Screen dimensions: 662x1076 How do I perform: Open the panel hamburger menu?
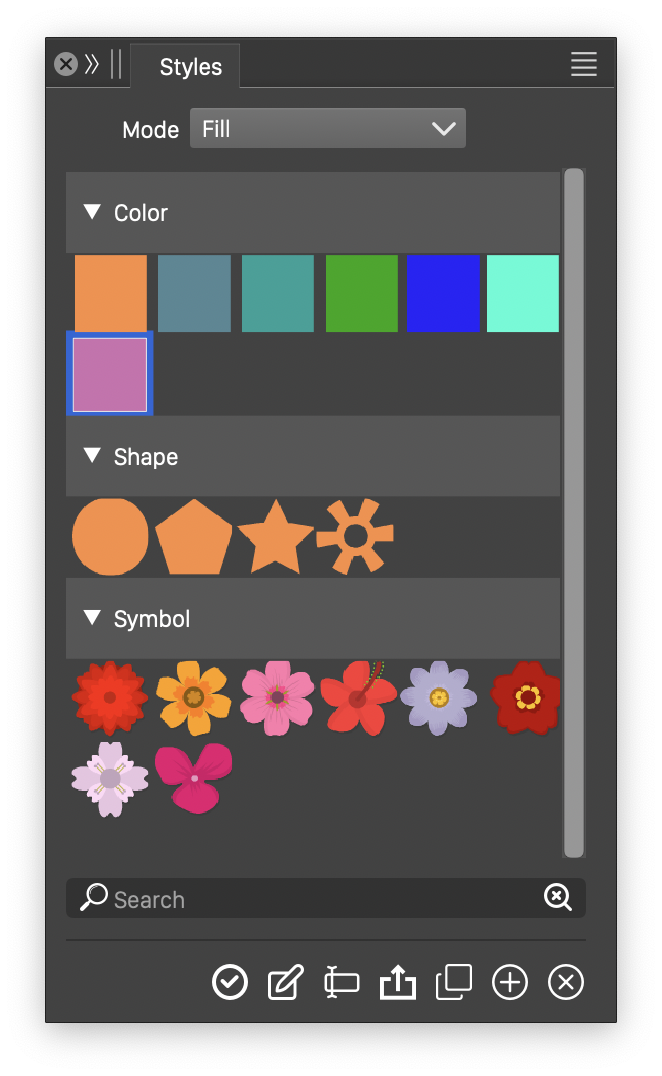(584, 65)
